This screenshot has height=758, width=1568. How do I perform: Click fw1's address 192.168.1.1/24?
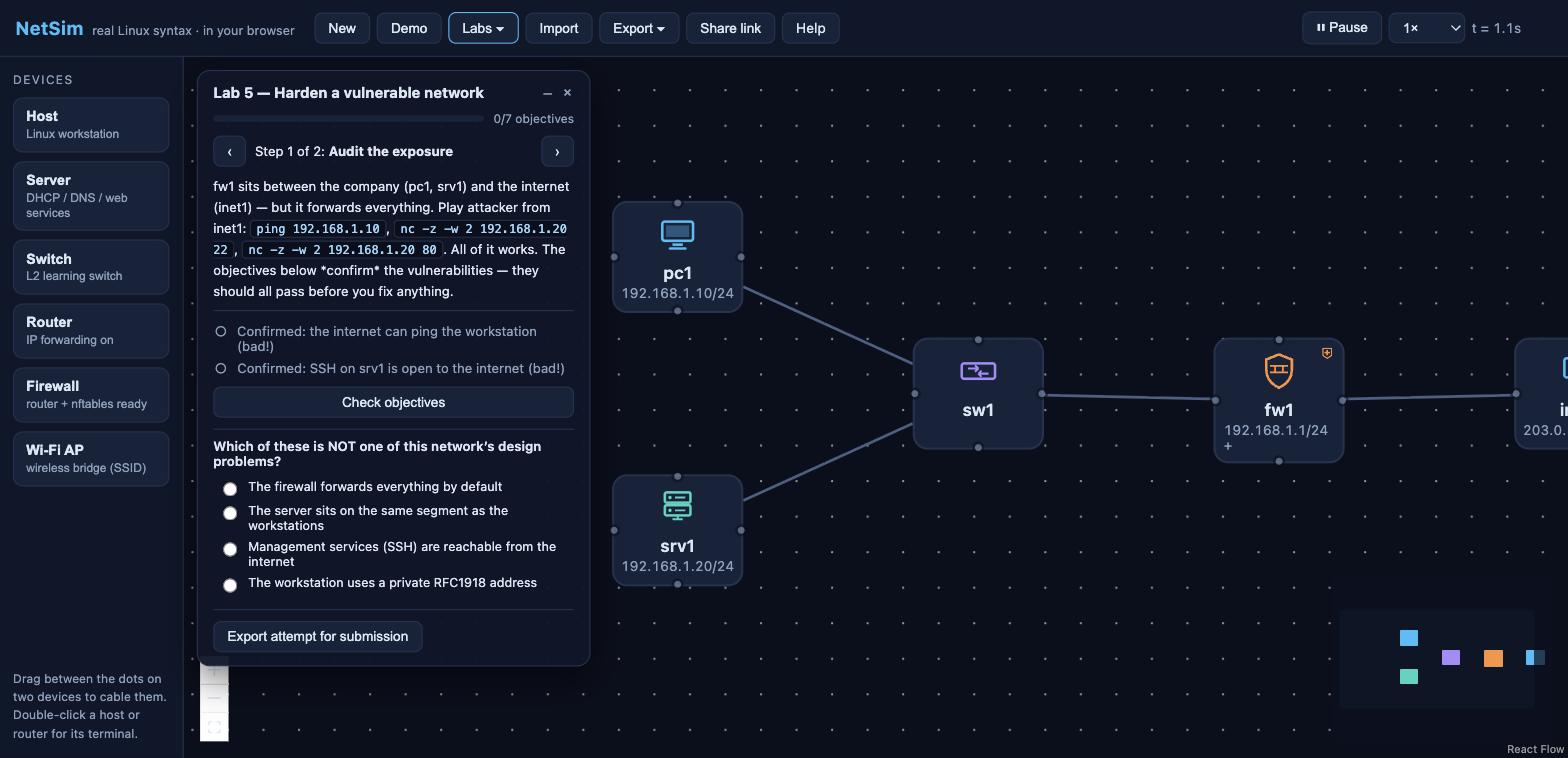(1276, 430)
